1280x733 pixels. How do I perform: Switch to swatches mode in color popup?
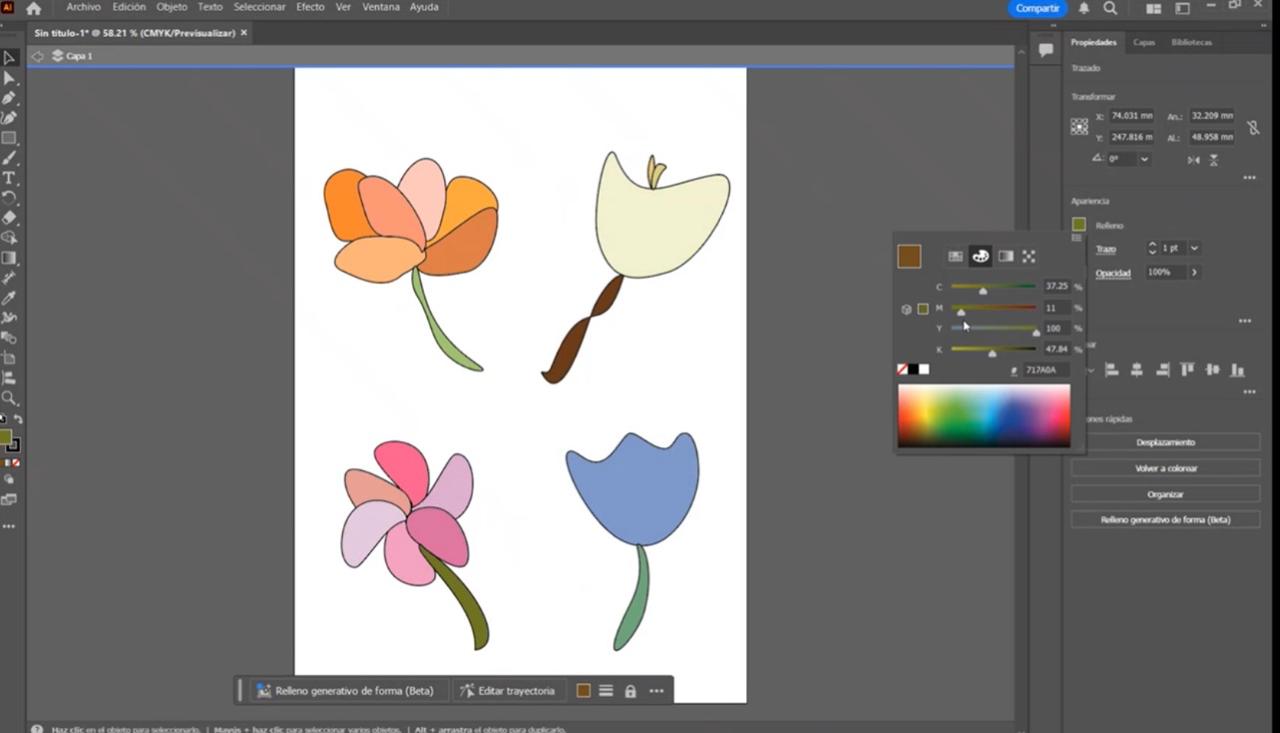(956, 256)
